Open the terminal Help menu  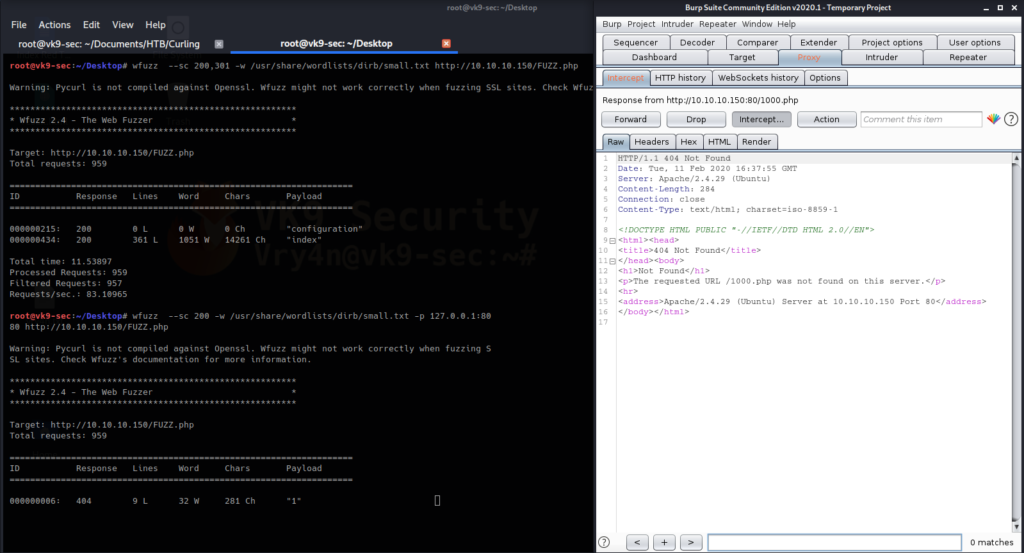pyautogui.click(x=155, y=25)
